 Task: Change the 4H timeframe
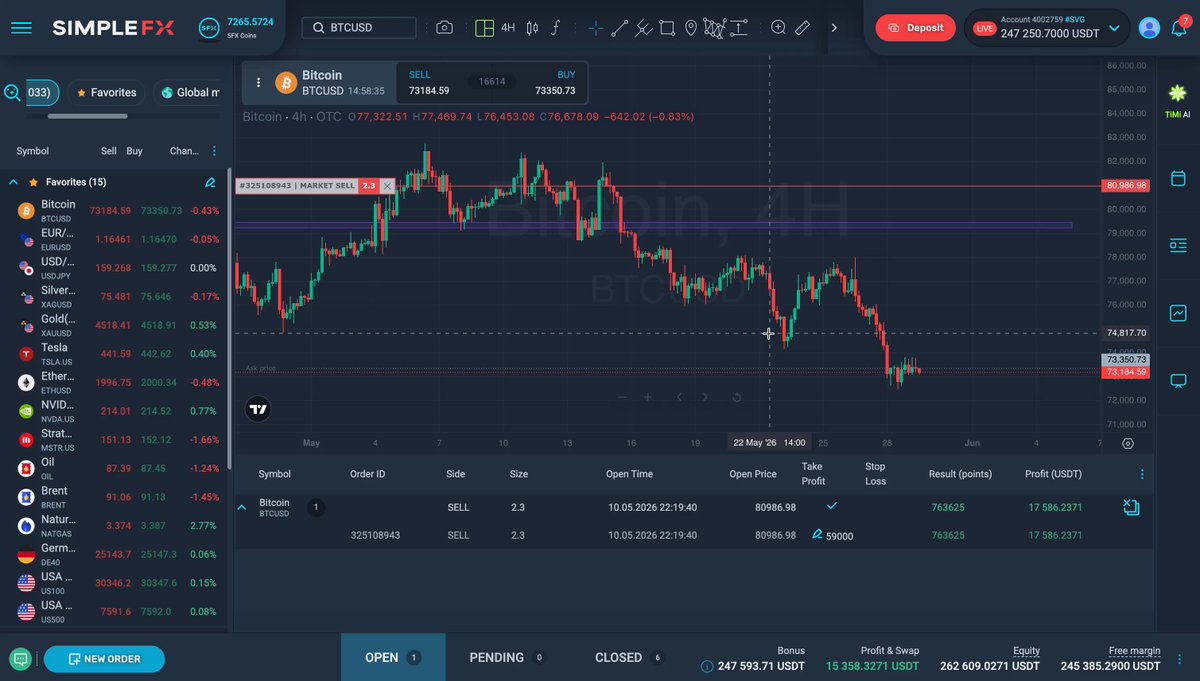click(x=508, y=28)
